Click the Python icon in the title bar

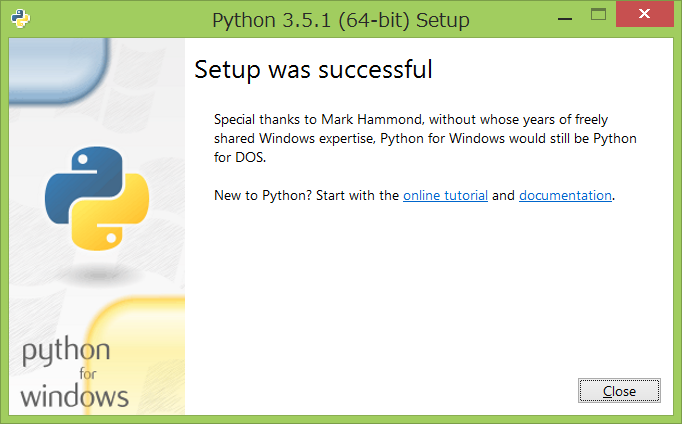20,19
